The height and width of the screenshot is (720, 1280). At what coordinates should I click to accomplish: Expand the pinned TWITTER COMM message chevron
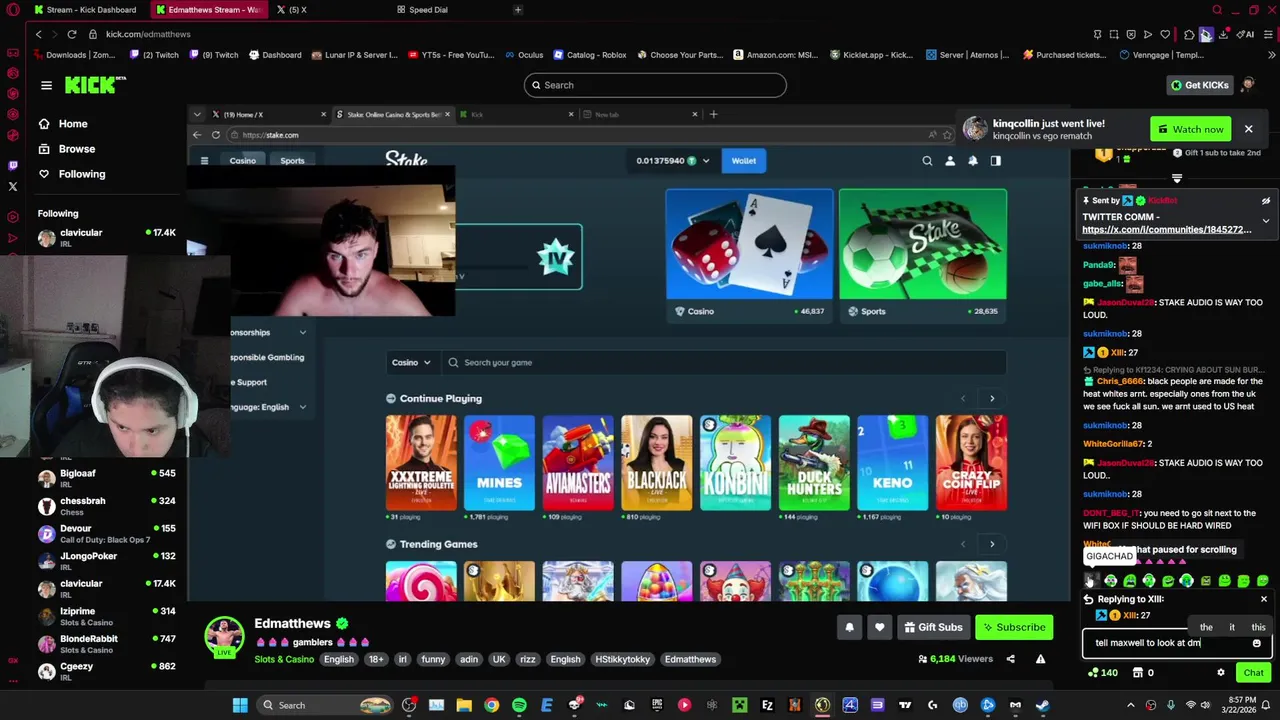(x=1265, y=221)
